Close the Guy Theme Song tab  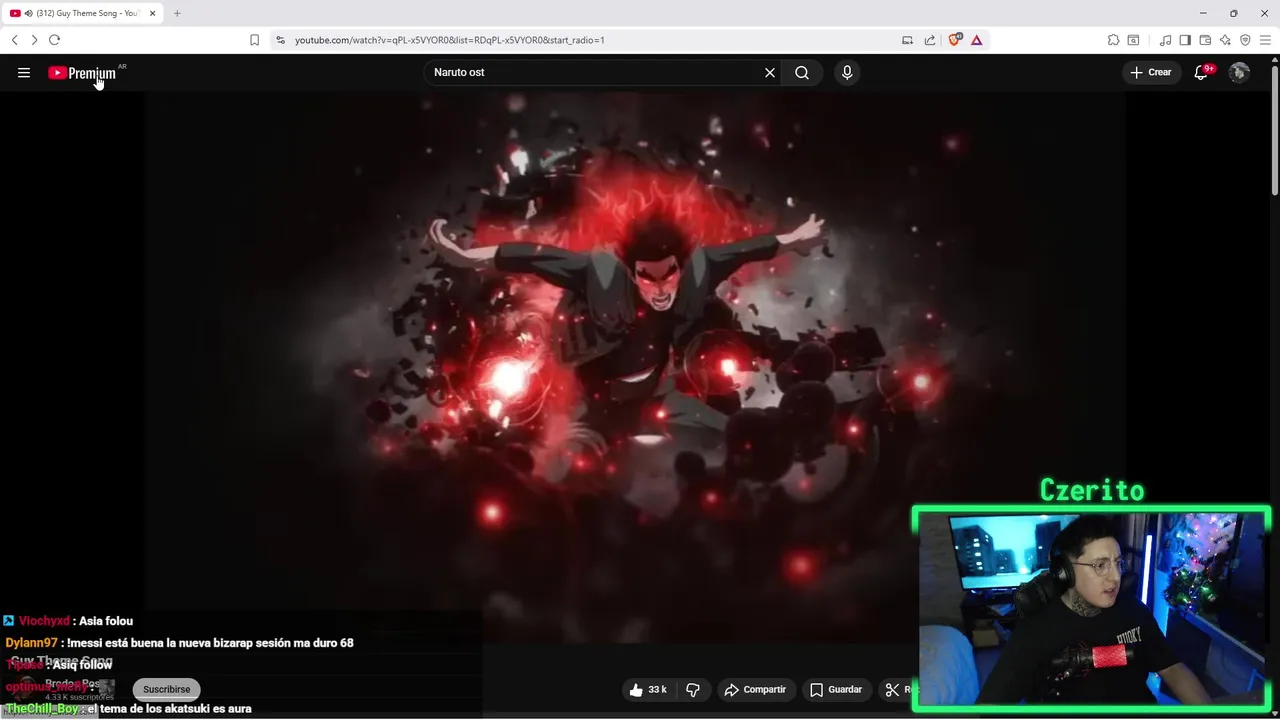point(153,13)
